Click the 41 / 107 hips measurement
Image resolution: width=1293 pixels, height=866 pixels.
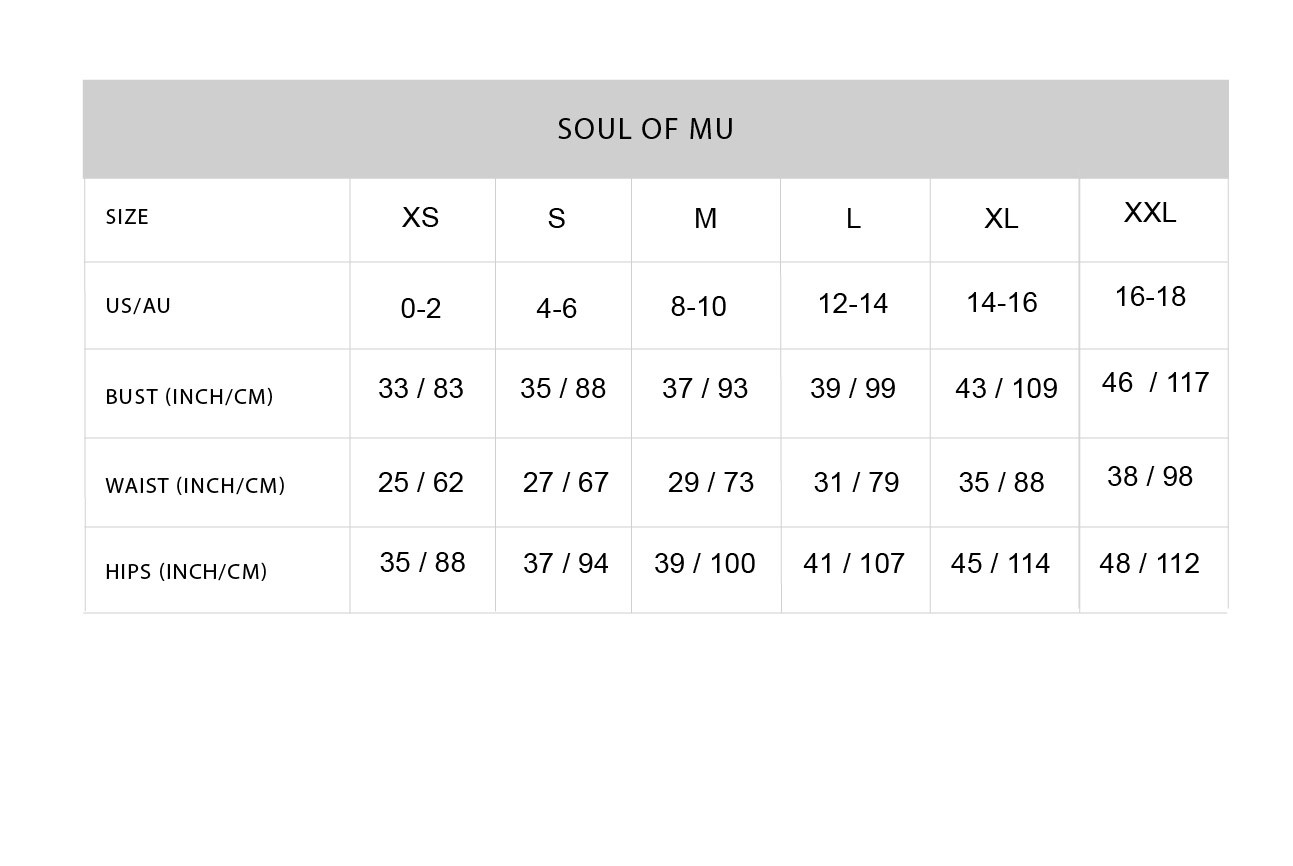click(854, 563)
